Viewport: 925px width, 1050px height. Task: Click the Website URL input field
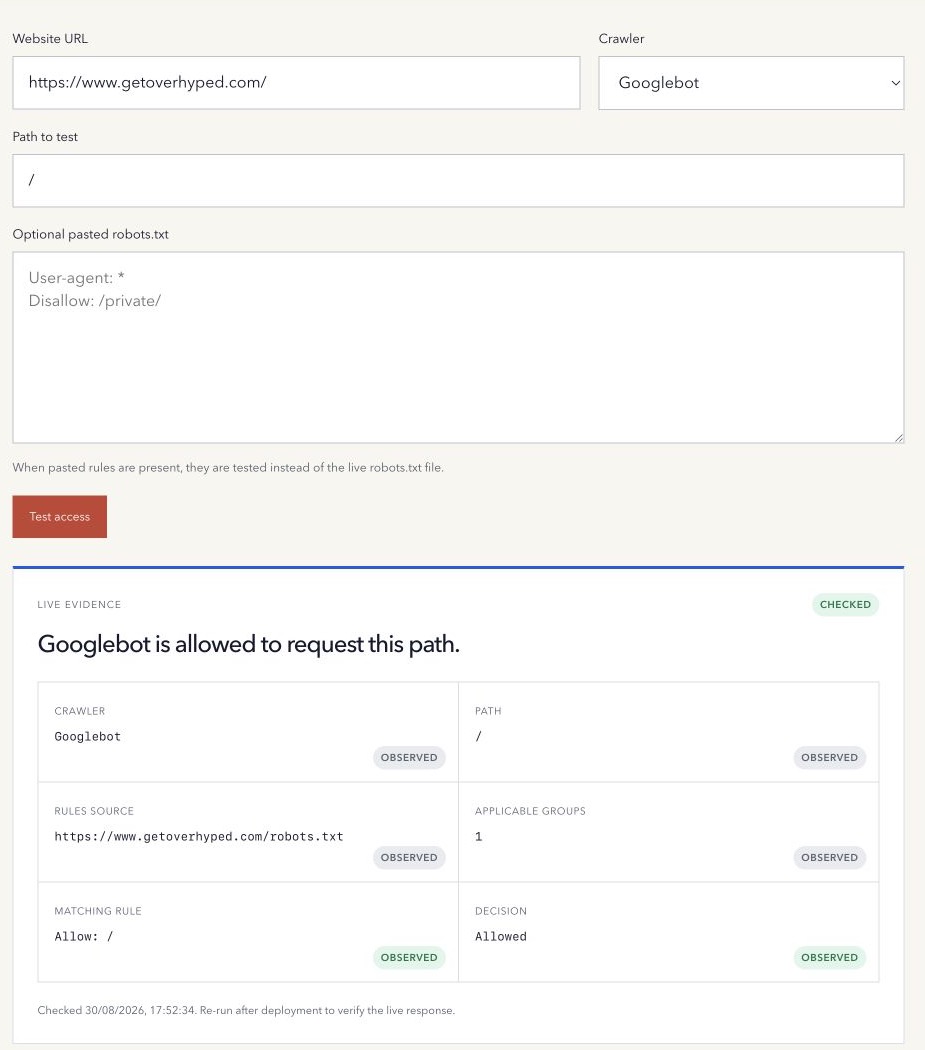point(296,83)
